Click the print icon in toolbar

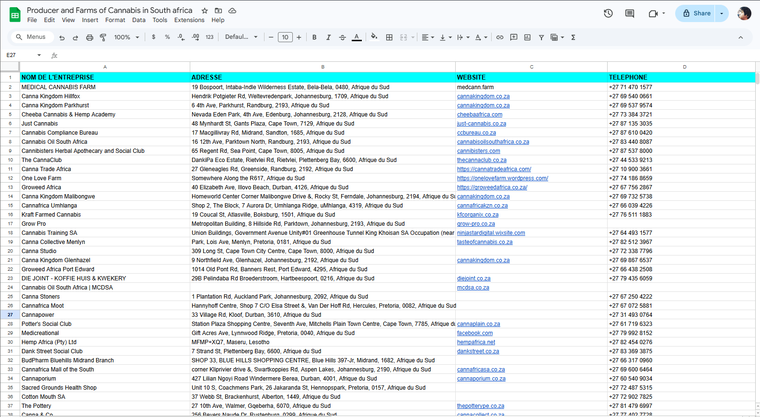point(90,37)
